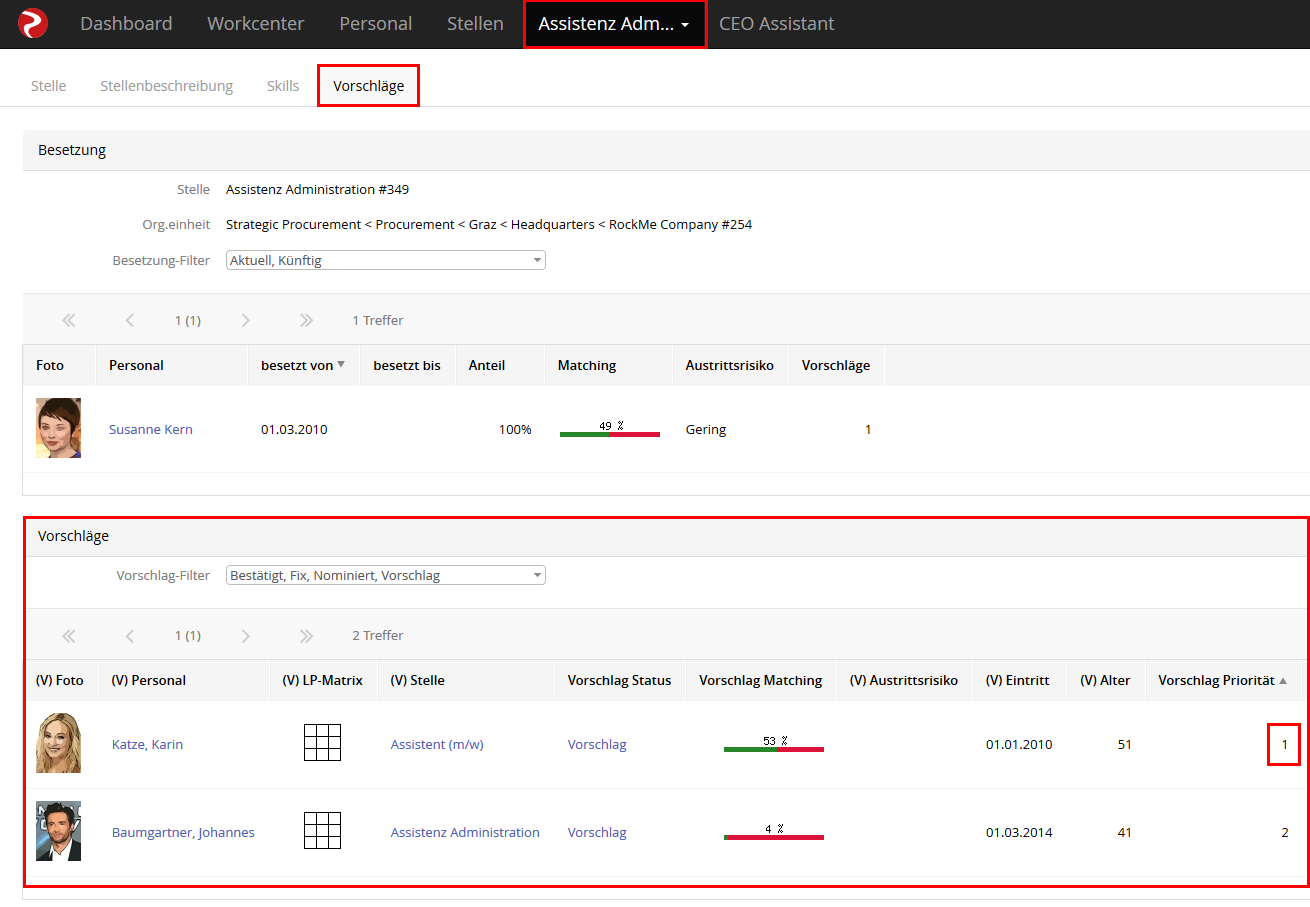Screen dimensions: 1310x907
Task: Click the Vorschlag Matching column header
Action: (x=761, y=680)
